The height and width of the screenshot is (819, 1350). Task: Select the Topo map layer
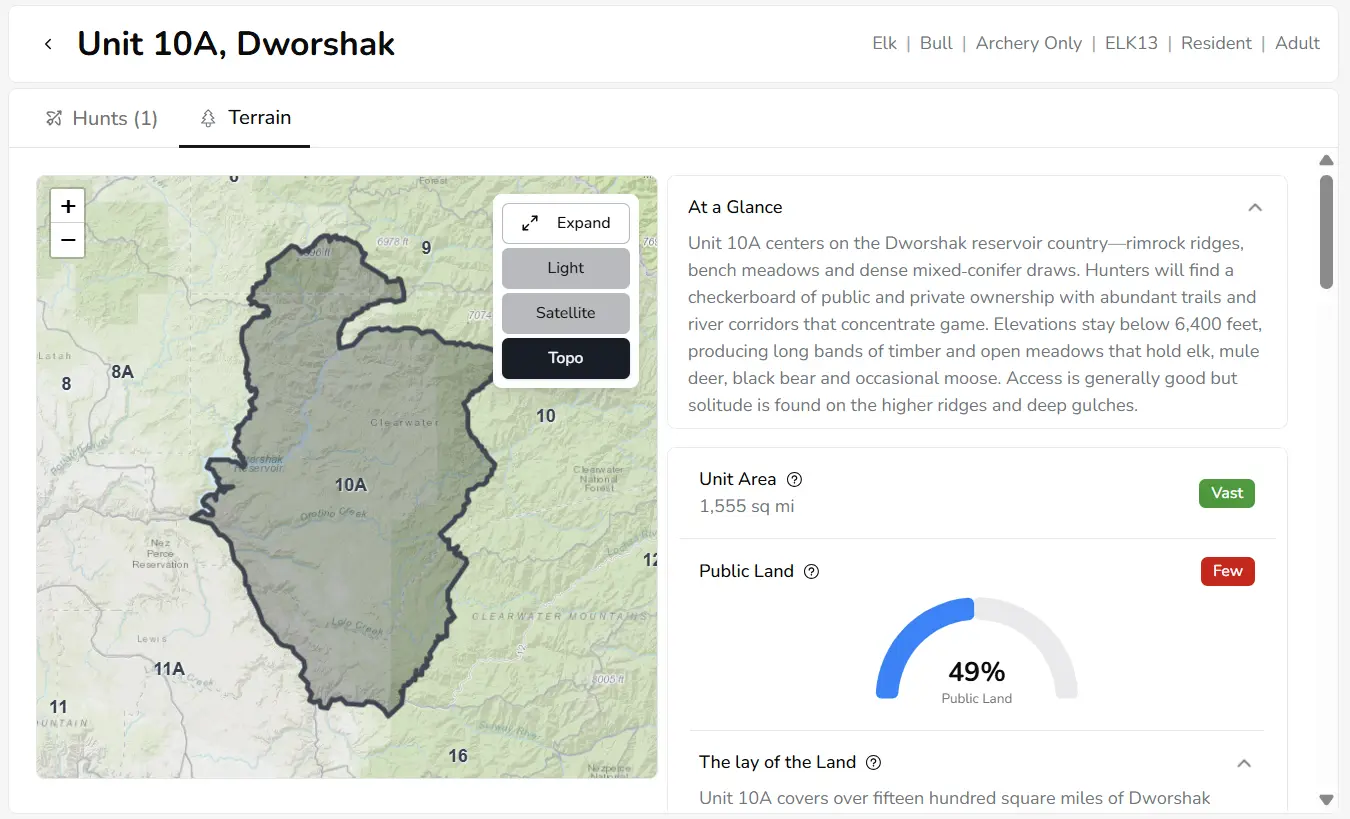pos(565,358)
